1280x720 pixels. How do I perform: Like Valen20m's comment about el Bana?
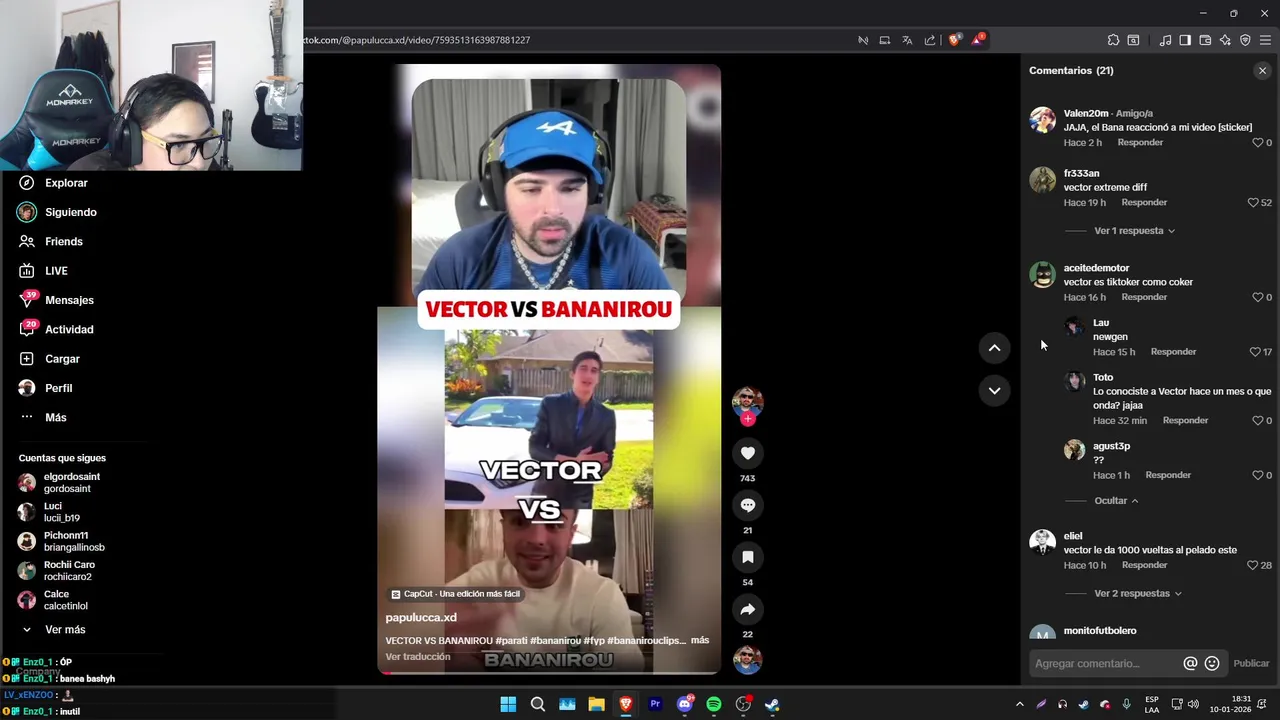click(1257, 143)
